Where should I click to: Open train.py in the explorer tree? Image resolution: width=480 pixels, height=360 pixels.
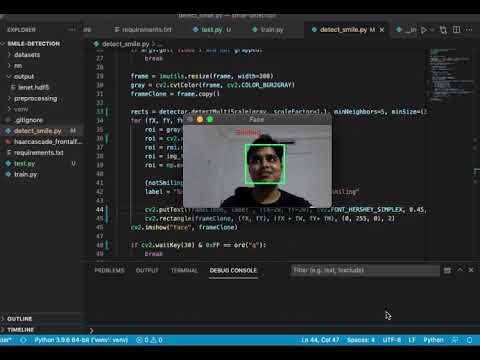(x=25, y=174)
